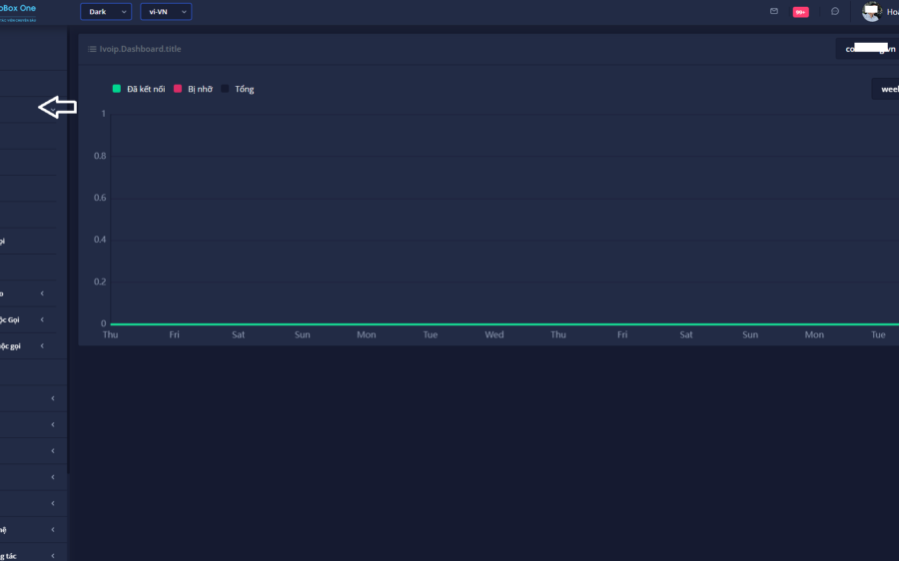Click the domain button ending in 'vn'
899x561 pixels.
pyautogui.click(x=866, y=49)
